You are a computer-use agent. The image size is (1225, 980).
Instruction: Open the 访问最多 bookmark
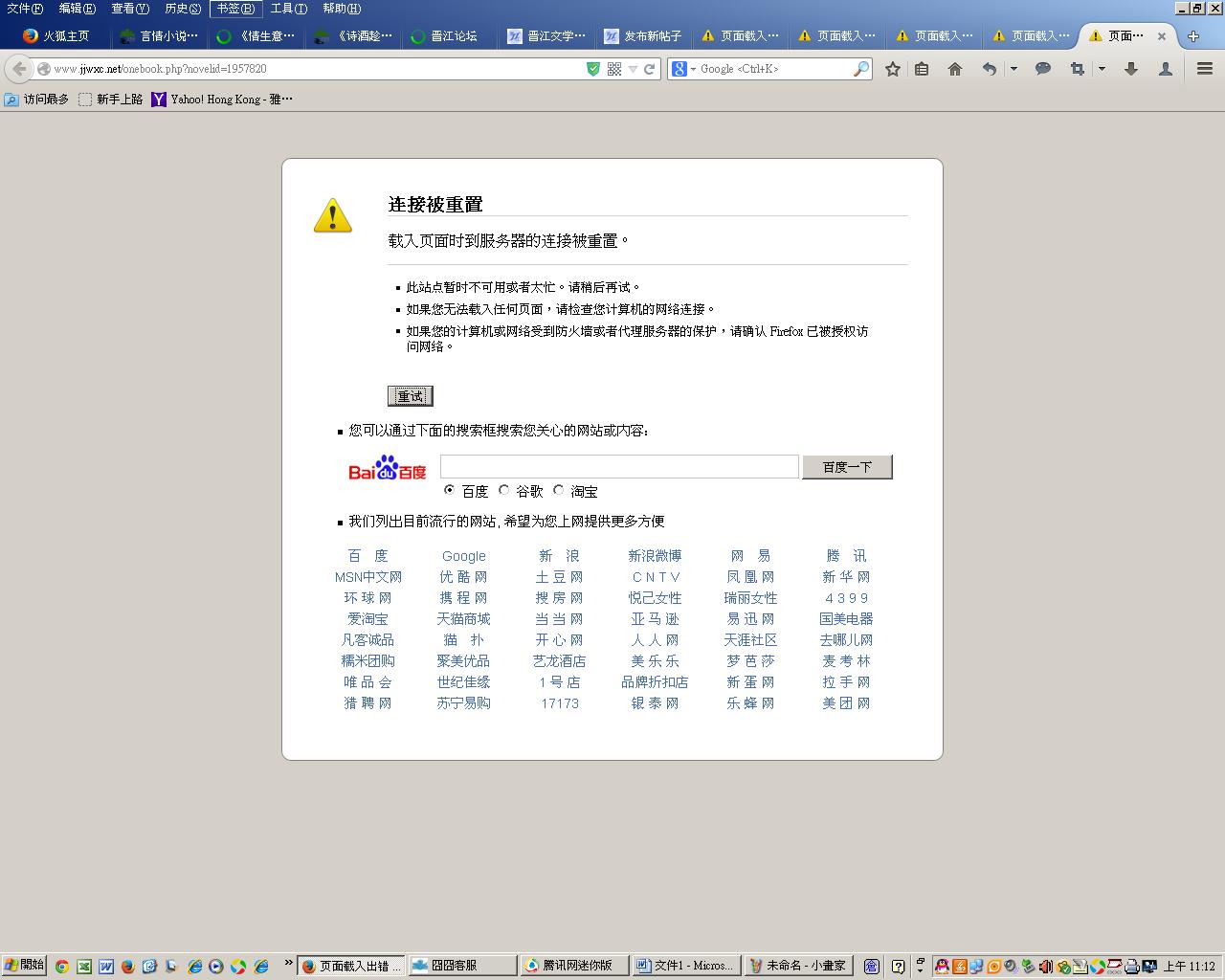point(36,100)
